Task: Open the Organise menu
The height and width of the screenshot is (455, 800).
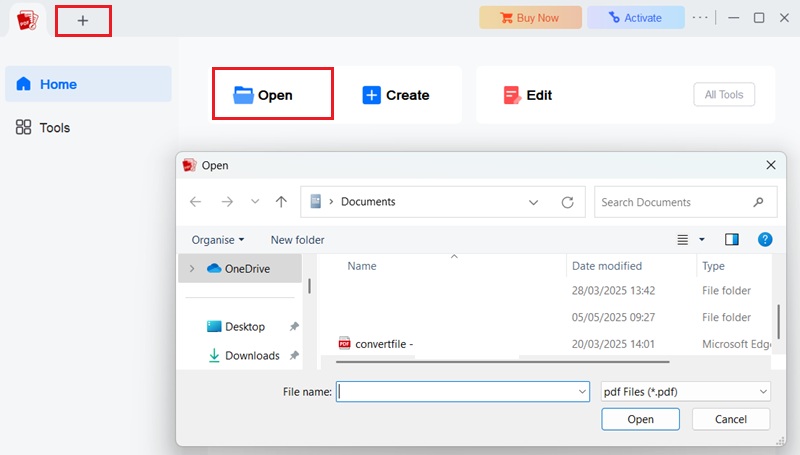Action: 218,240
